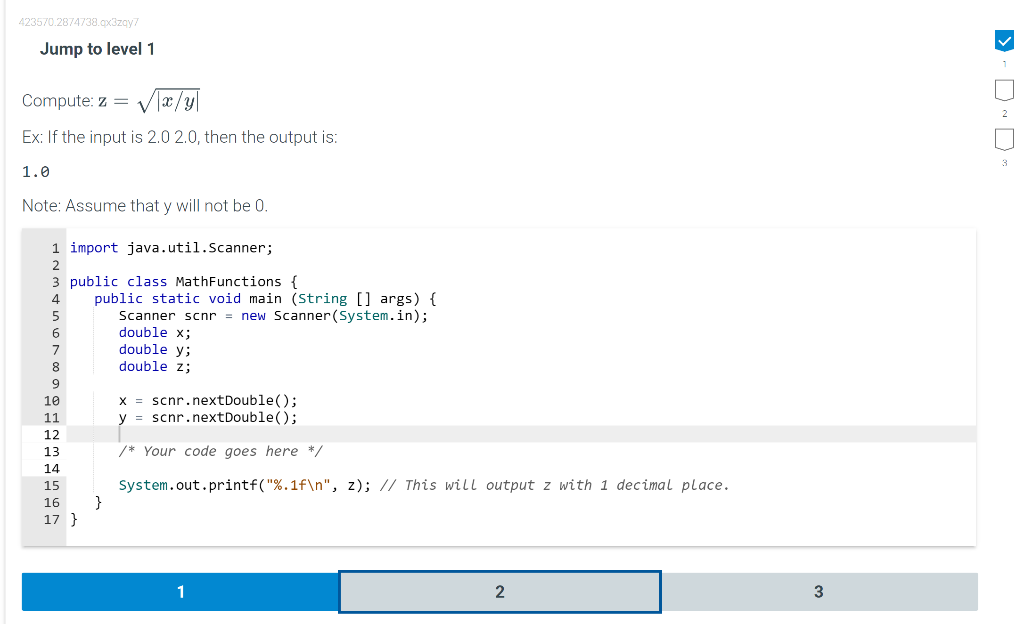This screenshot has height=624, width=1024.
Task: Click the blue filled level 1 progress bar
Action: 180,591
